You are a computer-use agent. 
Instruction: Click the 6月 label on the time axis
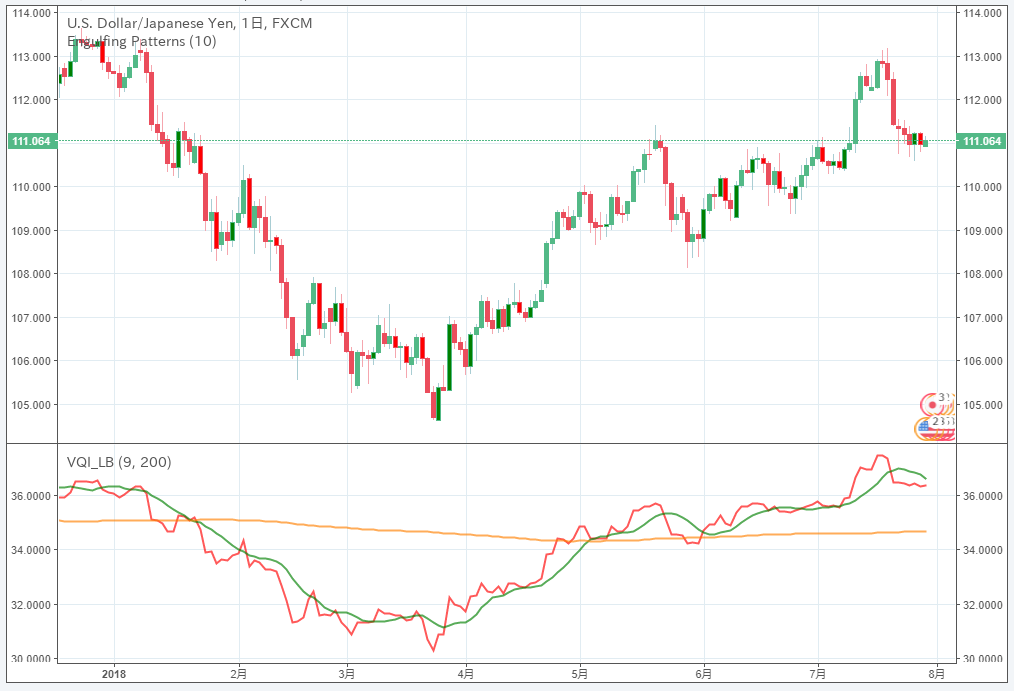point(703,675)
